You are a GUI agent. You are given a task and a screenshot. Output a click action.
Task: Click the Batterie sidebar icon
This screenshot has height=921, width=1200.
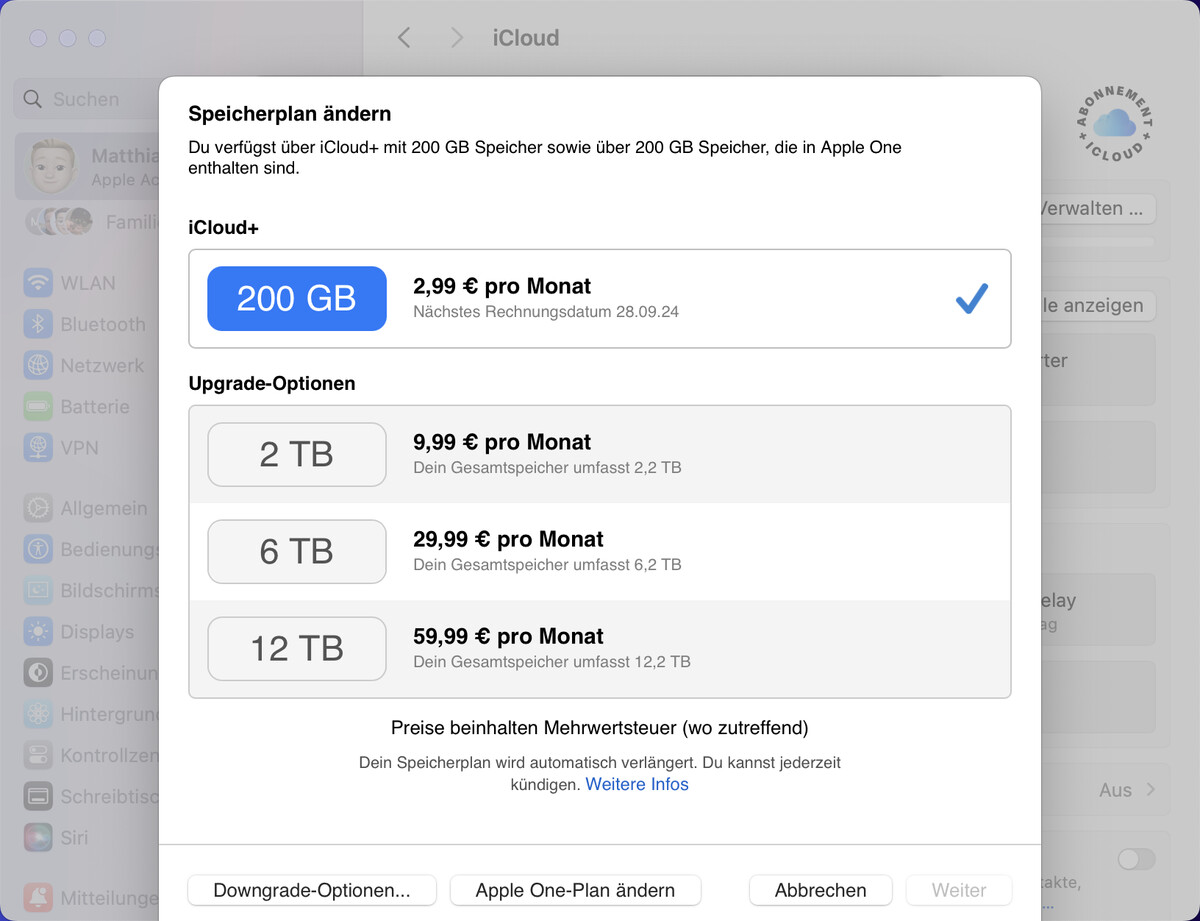pos(37,406)
